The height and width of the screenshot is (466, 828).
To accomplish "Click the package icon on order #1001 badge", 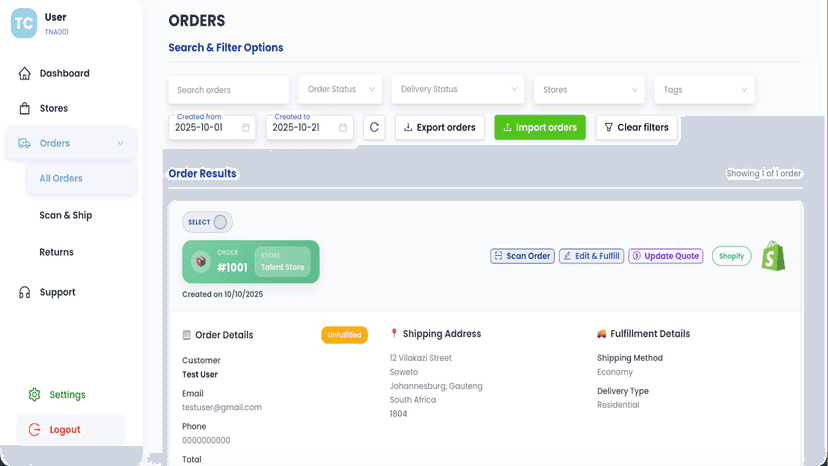I will 201,262.
